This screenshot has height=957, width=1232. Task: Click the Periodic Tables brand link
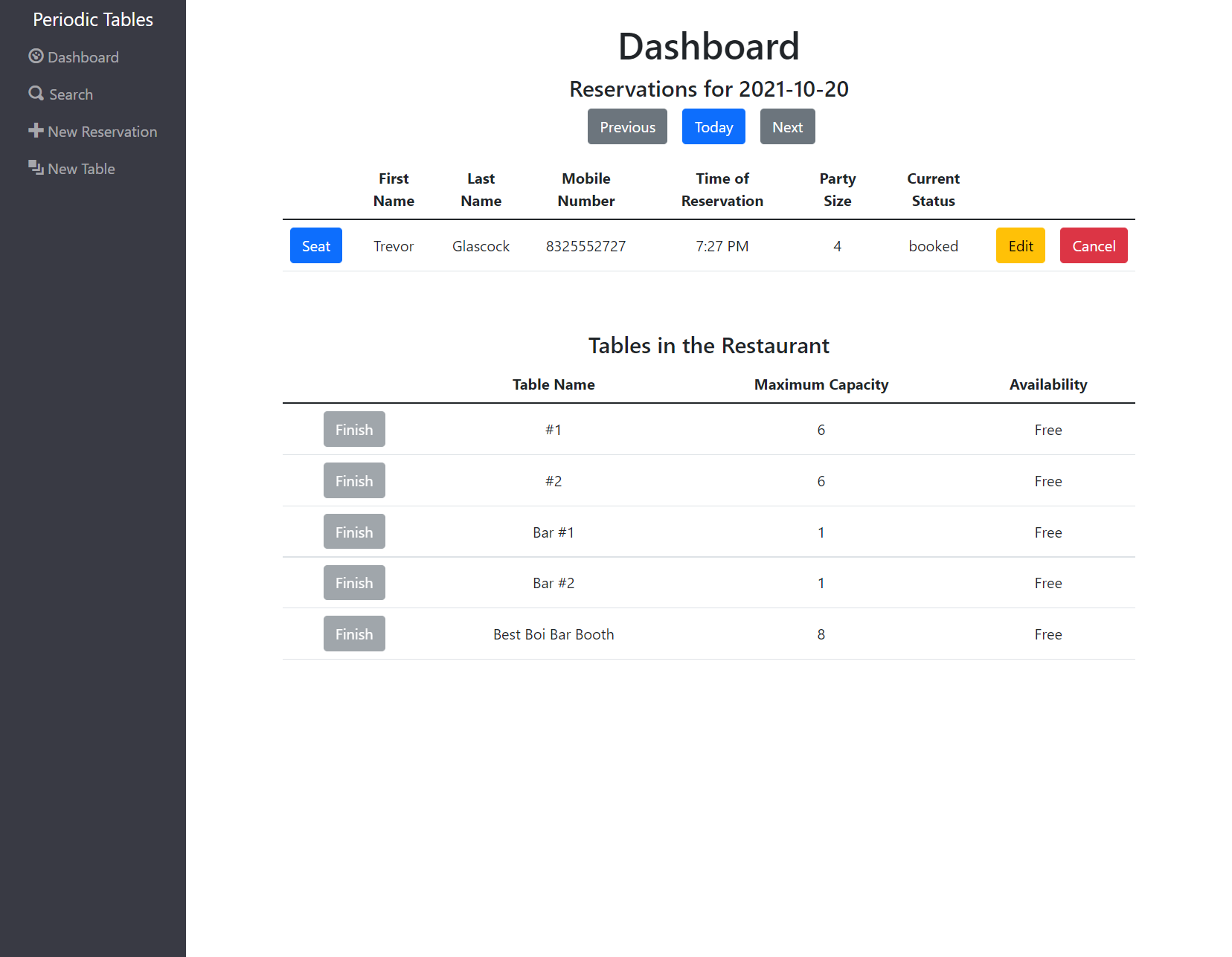pos(92,19)
